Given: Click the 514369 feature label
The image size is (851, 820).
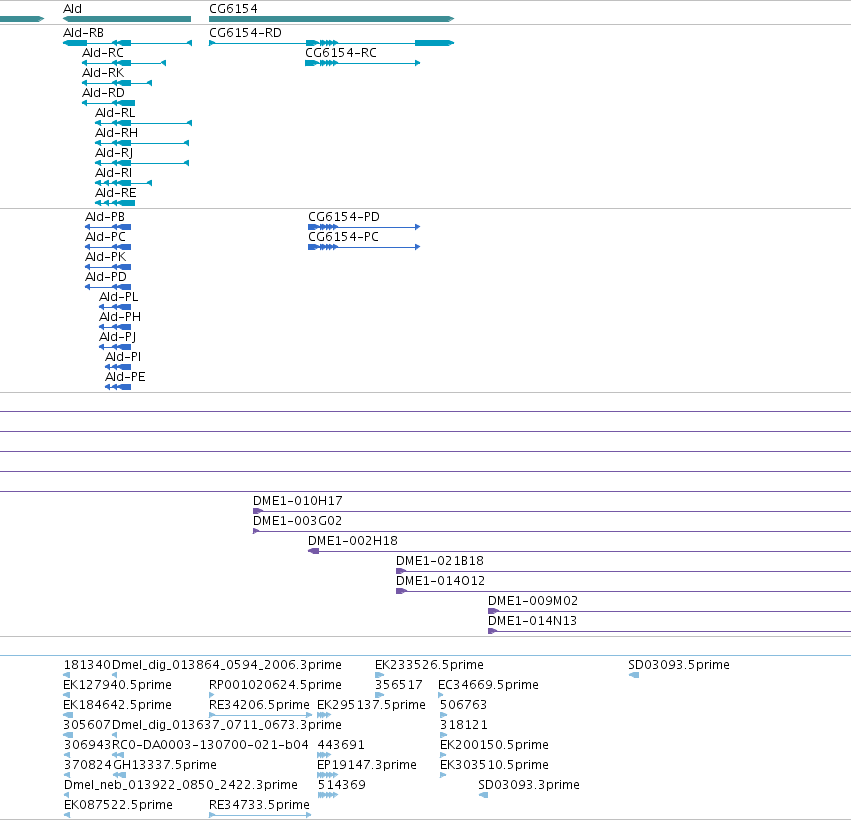Looking at the screenshot, I should coord(341,785).
